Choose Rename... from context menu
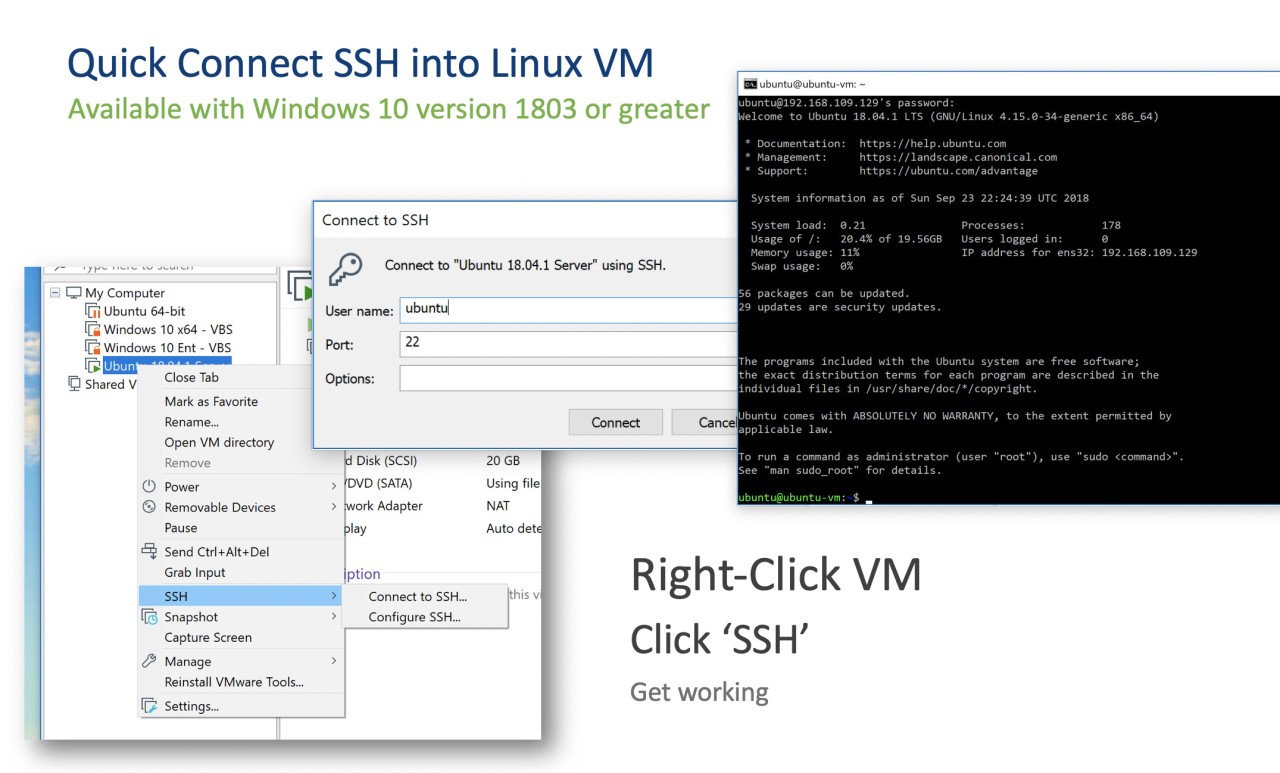The image size is (1280, 773). (191, 422)
